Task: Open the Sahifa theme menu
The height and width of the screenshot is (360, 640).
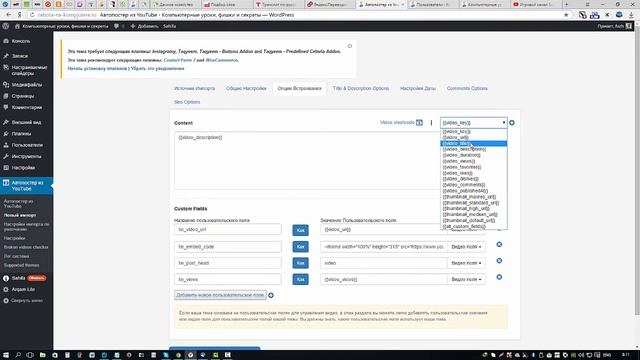Action: [x=18, y=278]
